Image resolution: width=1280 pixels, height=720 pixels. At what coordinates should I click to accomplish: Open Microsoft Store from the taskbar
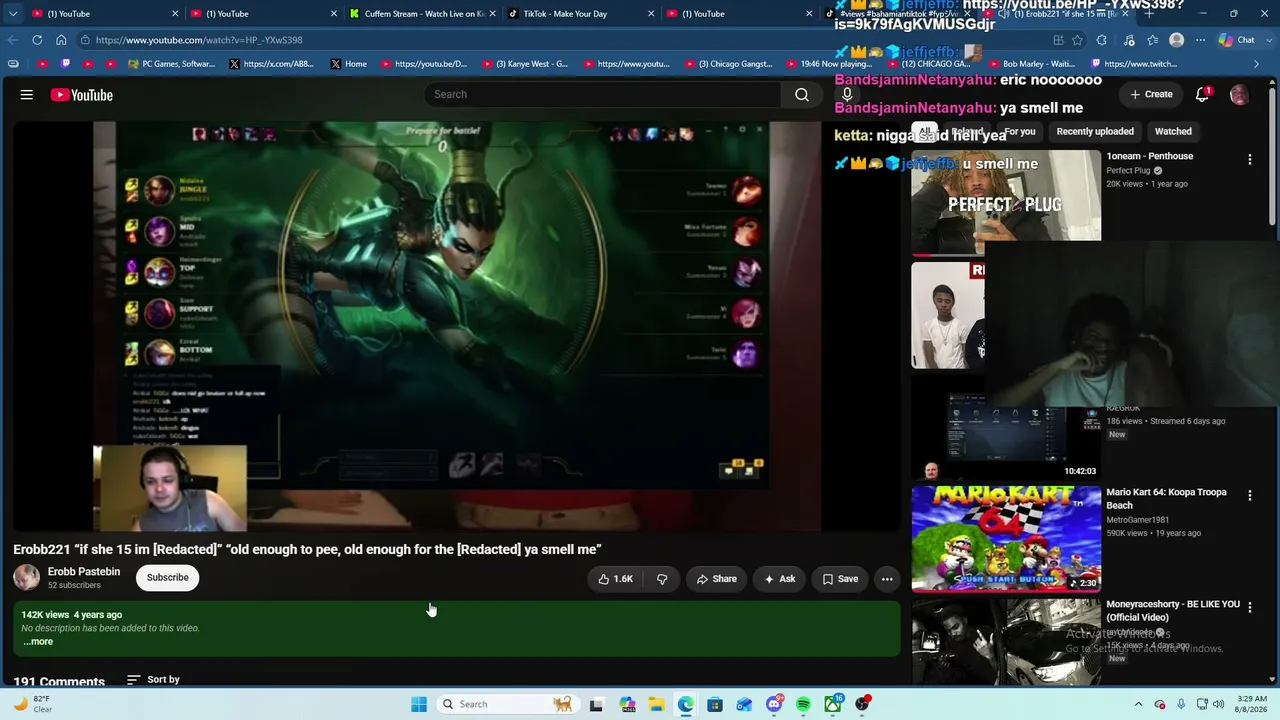pos(715,704)
